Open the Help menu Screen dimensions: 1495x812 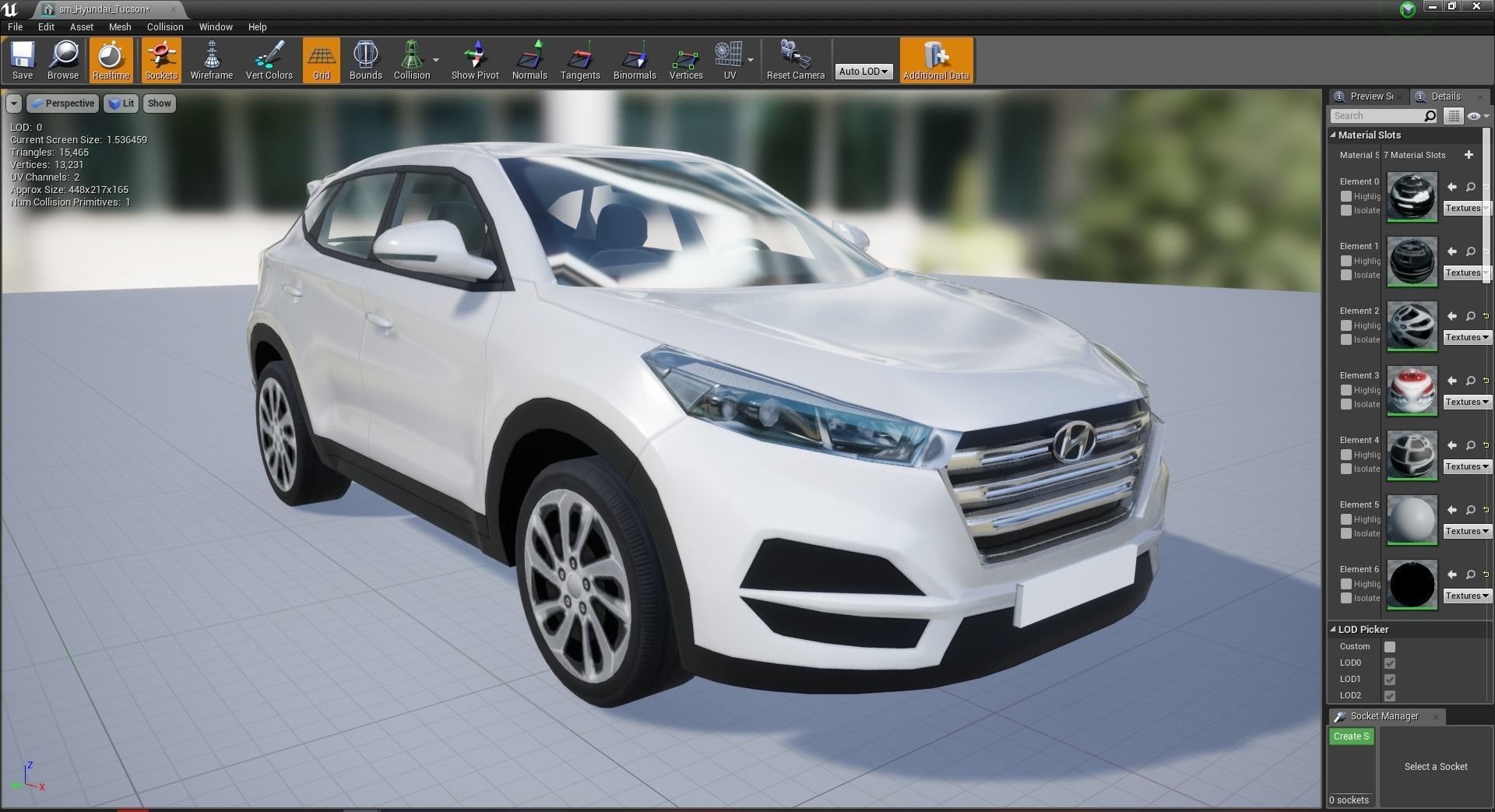point(257,26)
